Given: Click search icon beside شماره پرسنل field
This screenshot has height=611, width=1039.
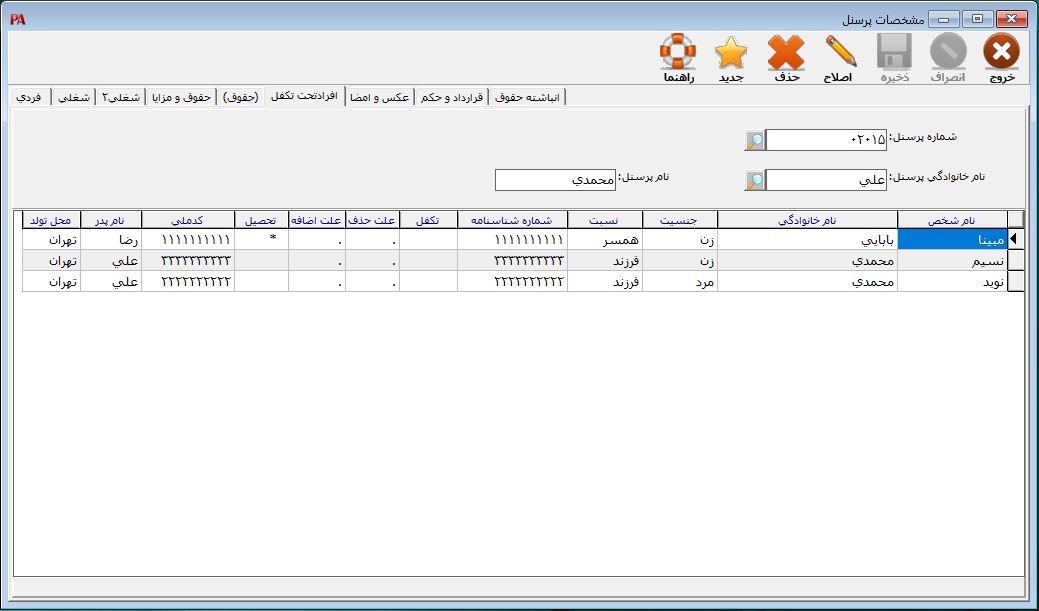Looking at the screenshot, I should tap(755, 141).
